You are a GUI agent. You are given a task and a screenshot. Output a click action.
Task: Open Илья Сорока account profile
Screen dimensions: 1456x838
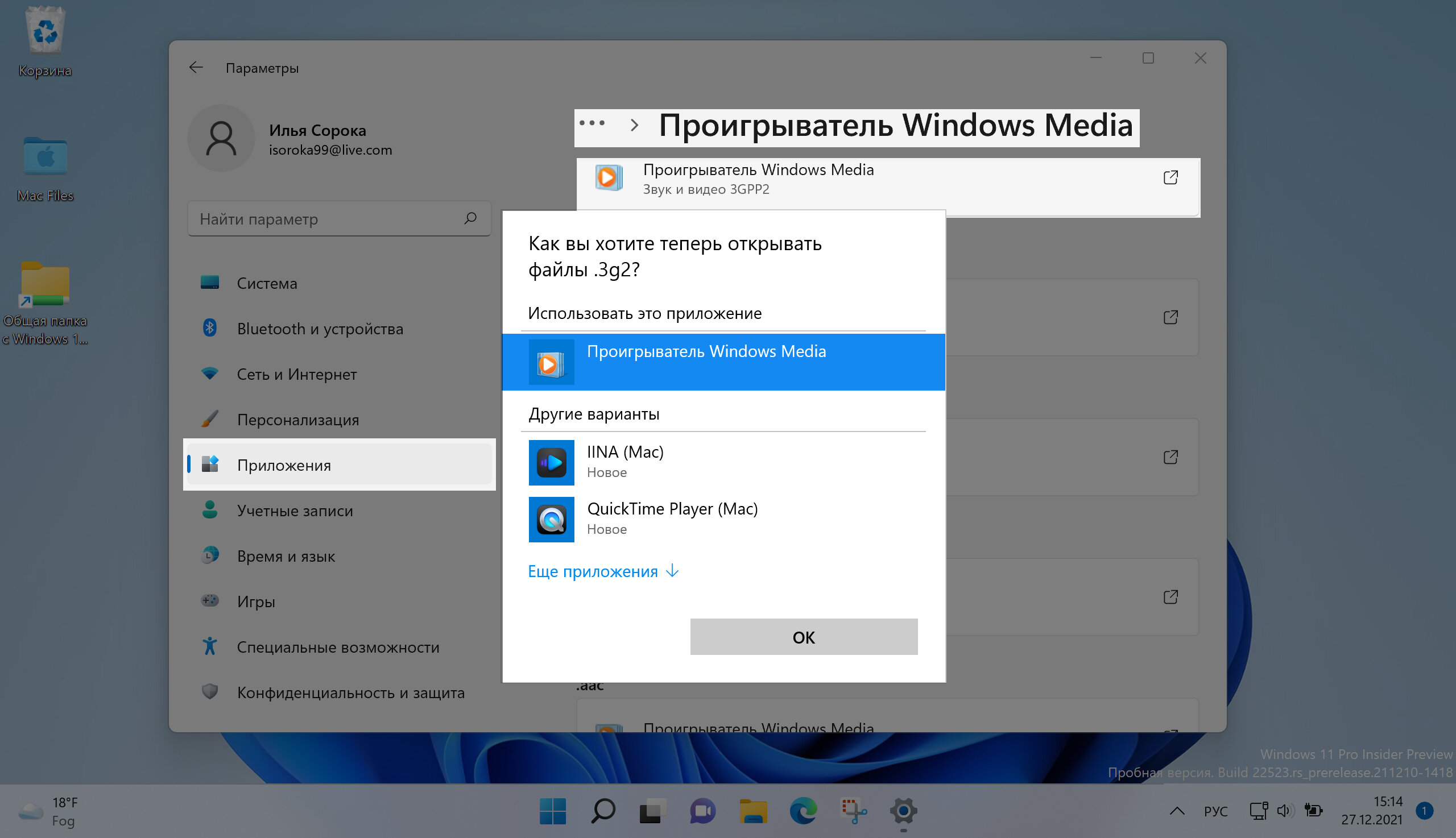[x=291, y=138]
